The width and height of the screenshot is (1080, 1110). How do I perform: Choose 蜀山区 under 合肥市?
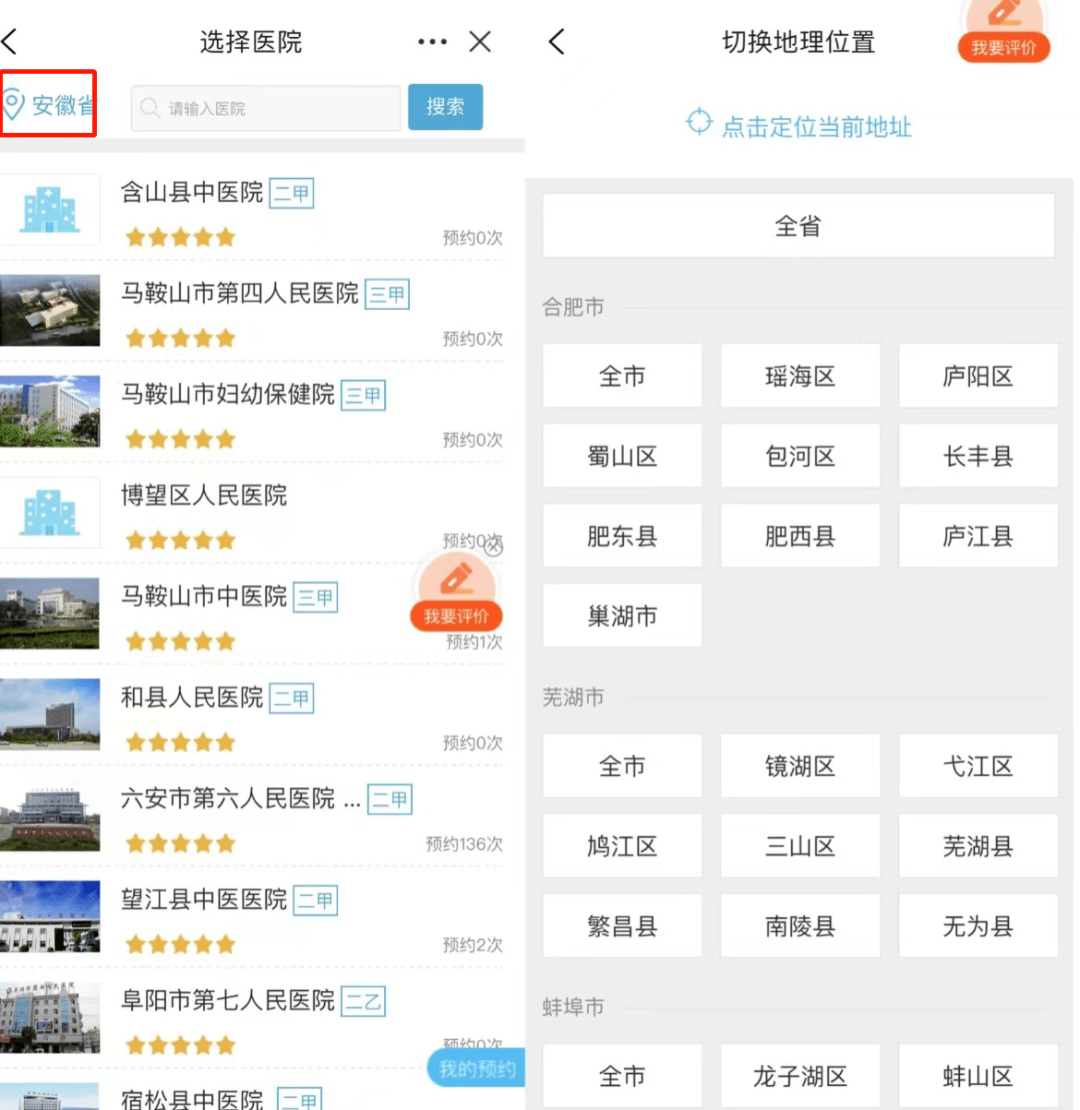622,456
